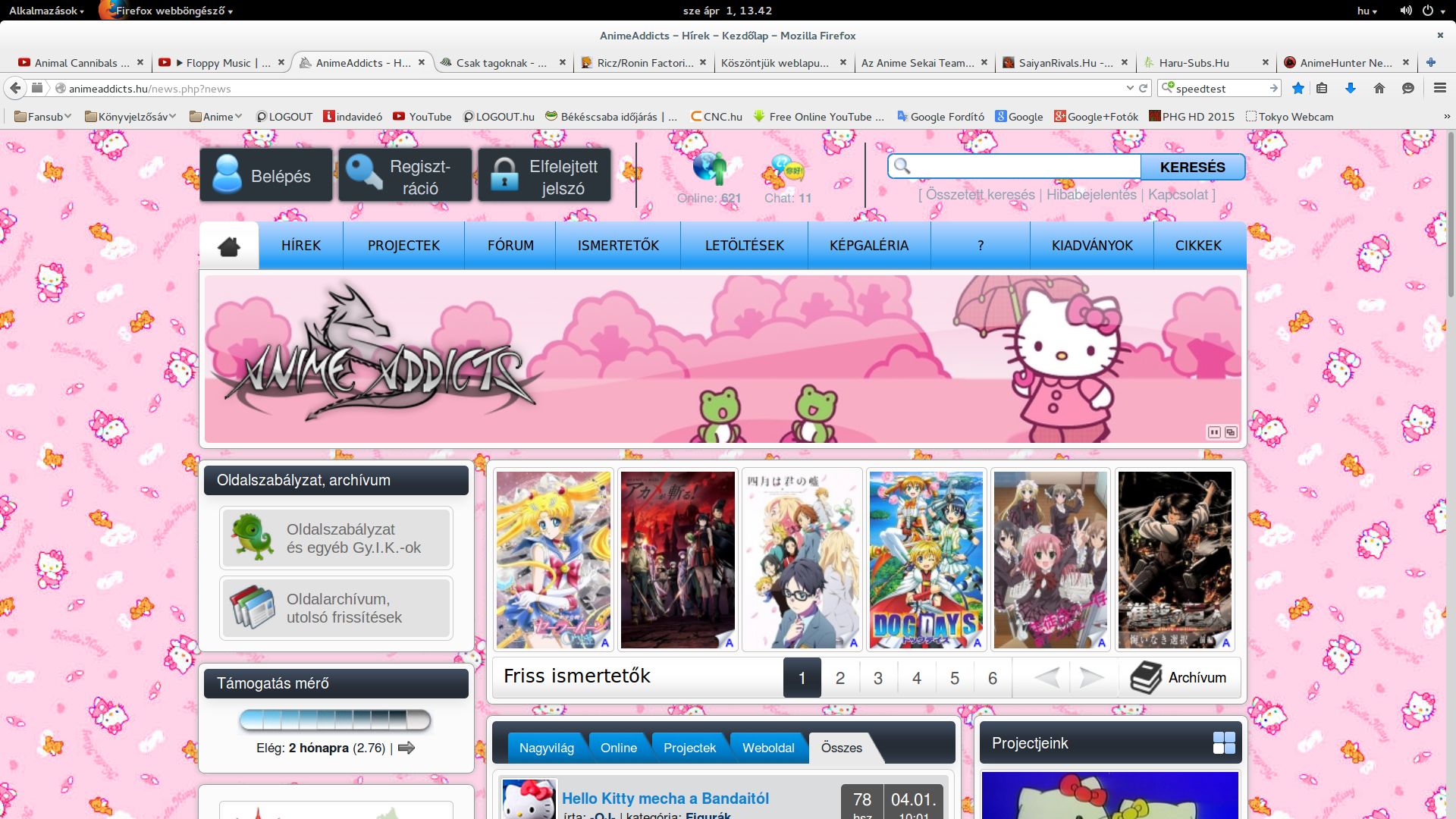Click the banner gallery icon beside pause
1456x819 pixels.
(x=1231, y=432)
